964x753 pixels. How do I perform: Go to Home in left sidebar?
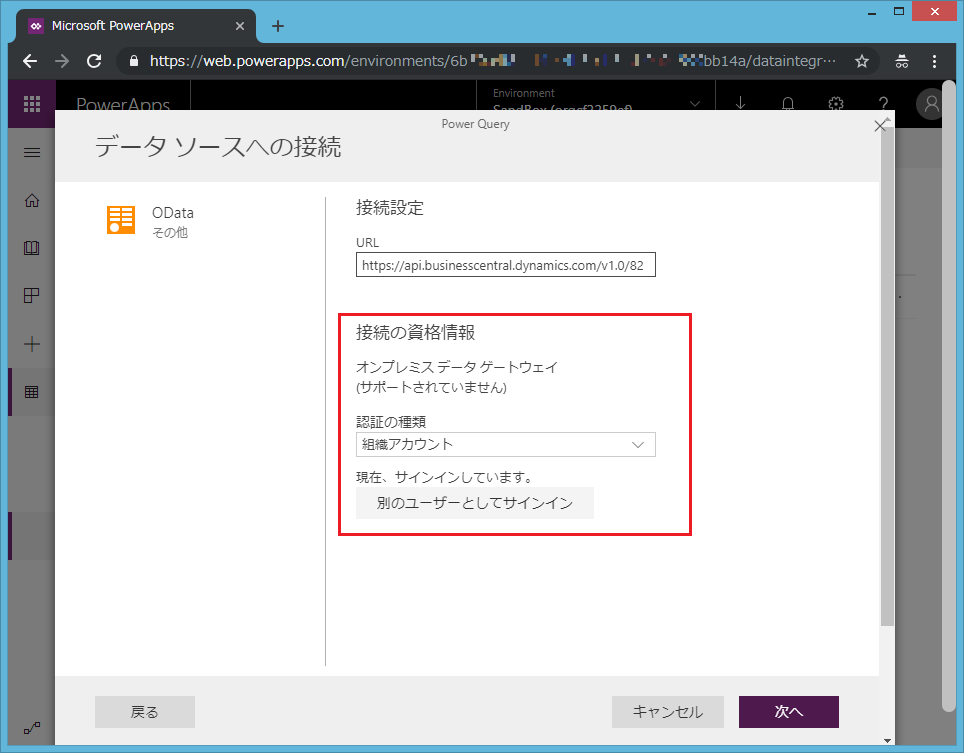click(32, 200)
